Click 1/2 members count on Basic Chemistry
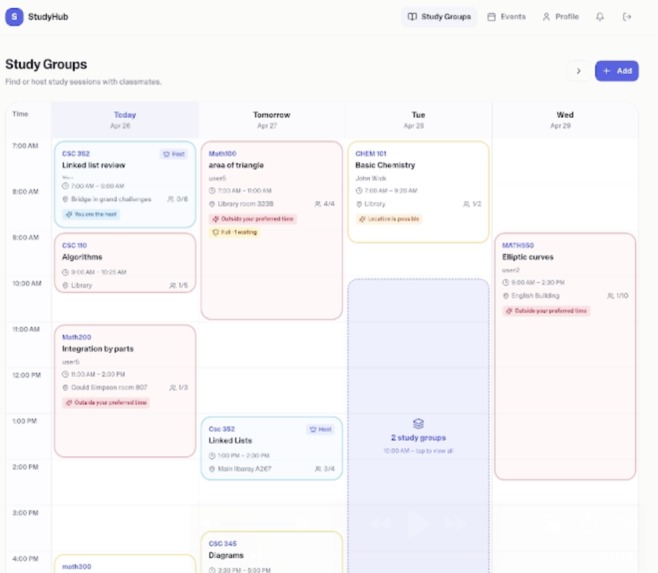 coord(472,204)
